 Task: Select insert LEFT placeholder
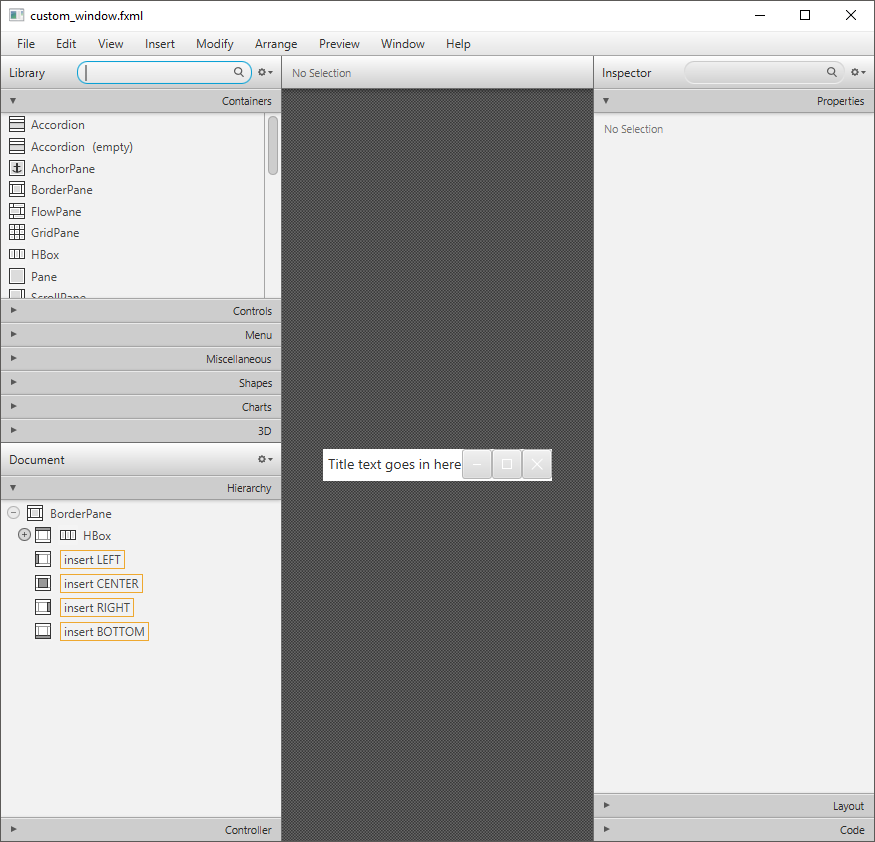click(92, 559)
